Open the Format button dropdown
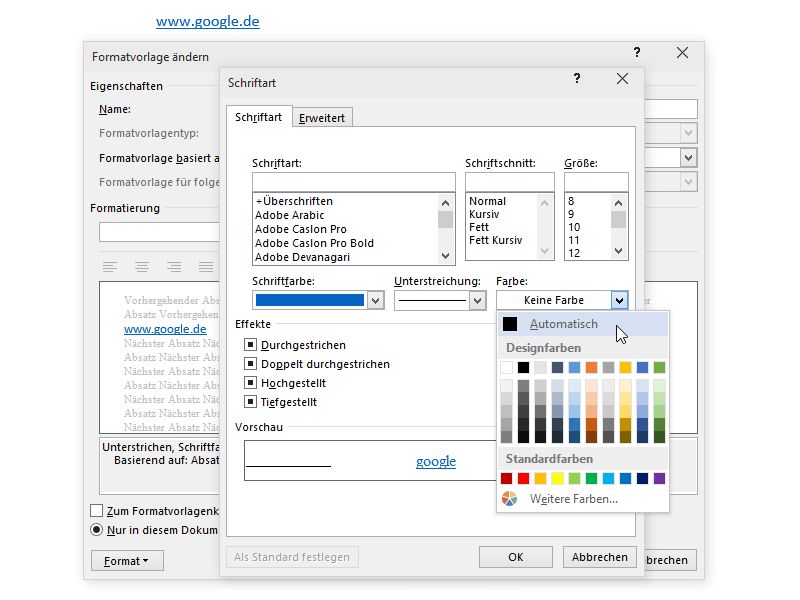The image size is (800, 600). click(127, 561)
